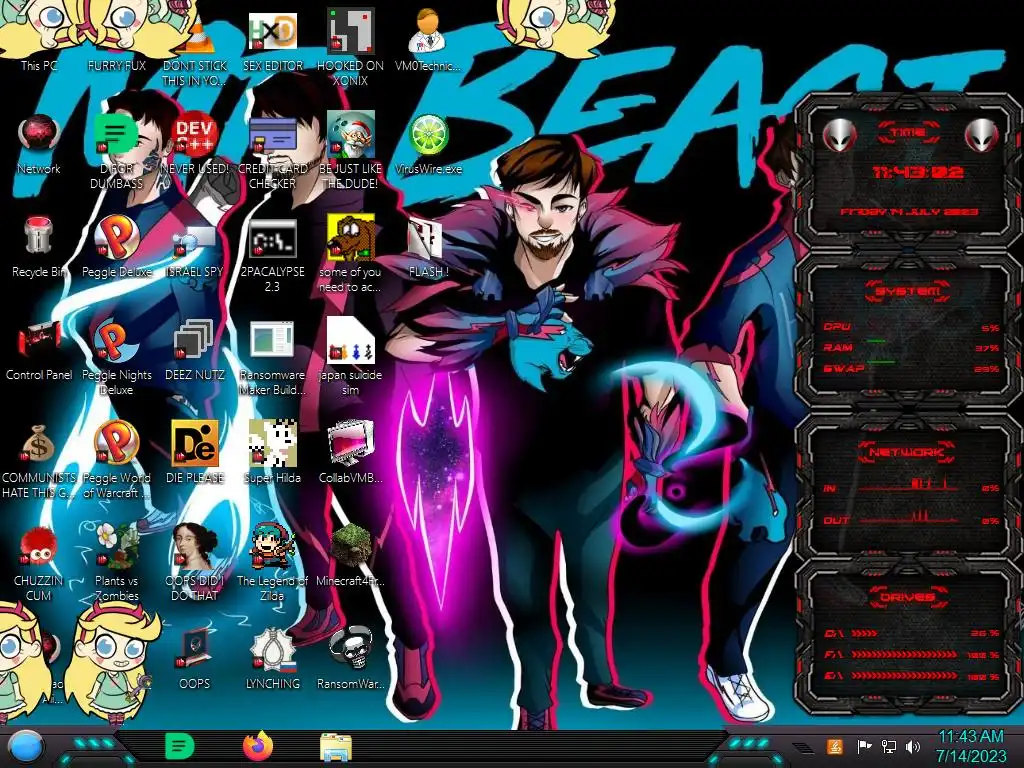This screenshot has height=768, width=1024.
Task: Open the portrait icon 'OOPS DID I DO THAT'
Action: coord(195,563)
